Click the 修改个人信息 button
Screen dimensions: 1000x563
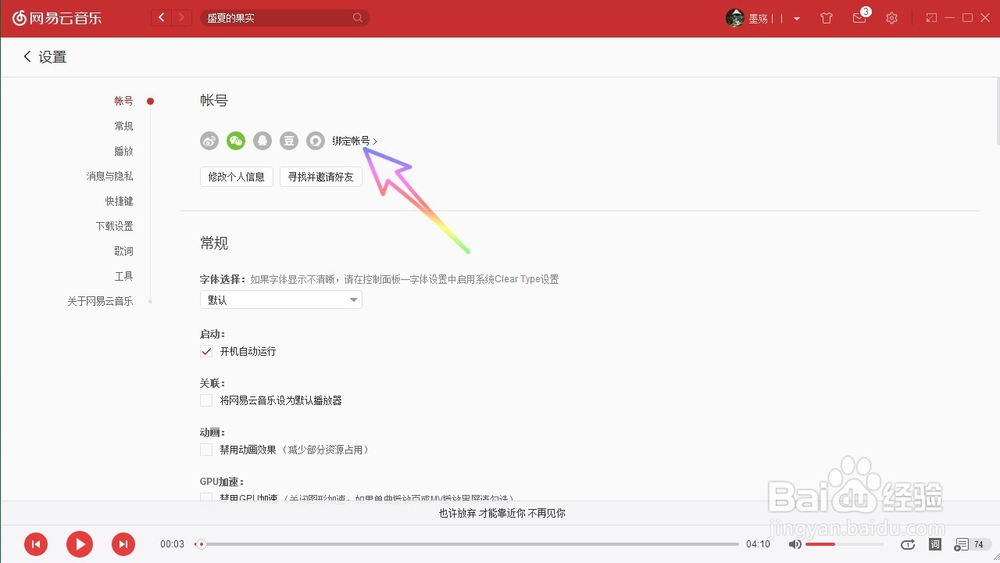click(x=237, y=177)
